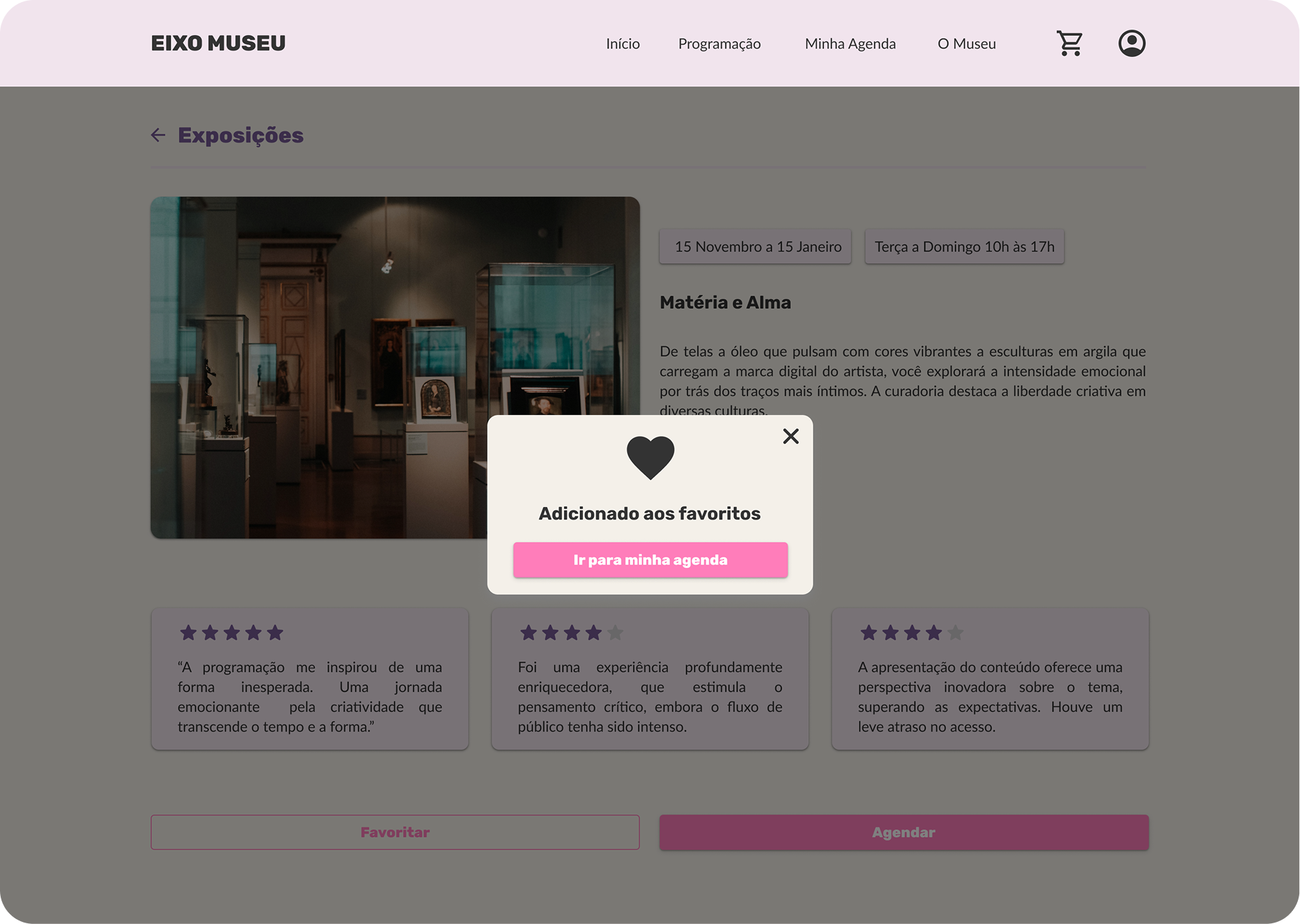Viewport: 1300px width, 924px height.
Task: Click the Ir para minha agenda button
Action: (650, 560)
